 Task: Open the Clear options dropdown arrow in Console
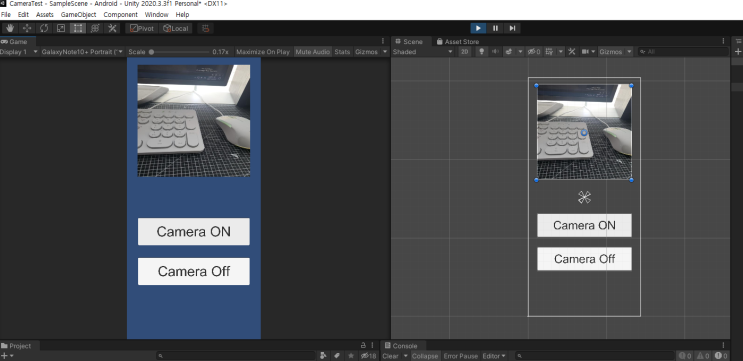pyautogui.click(x=406, y=356)
